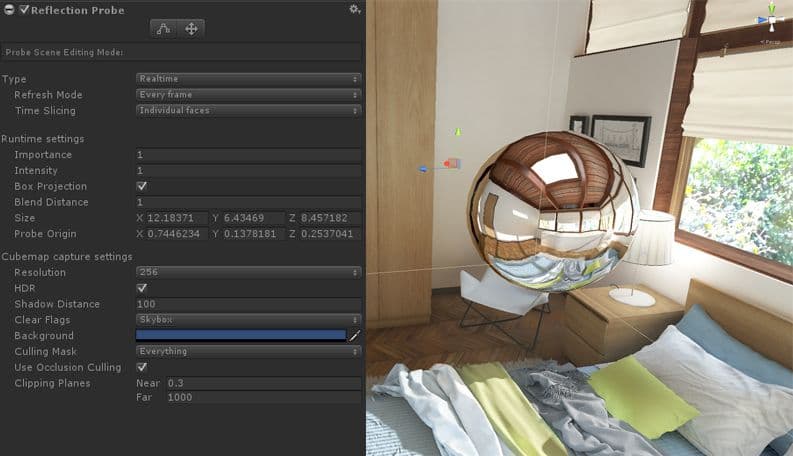793x456 pixels.
Task: Click the Shadow Distance value field
Action: coord(247,304)
